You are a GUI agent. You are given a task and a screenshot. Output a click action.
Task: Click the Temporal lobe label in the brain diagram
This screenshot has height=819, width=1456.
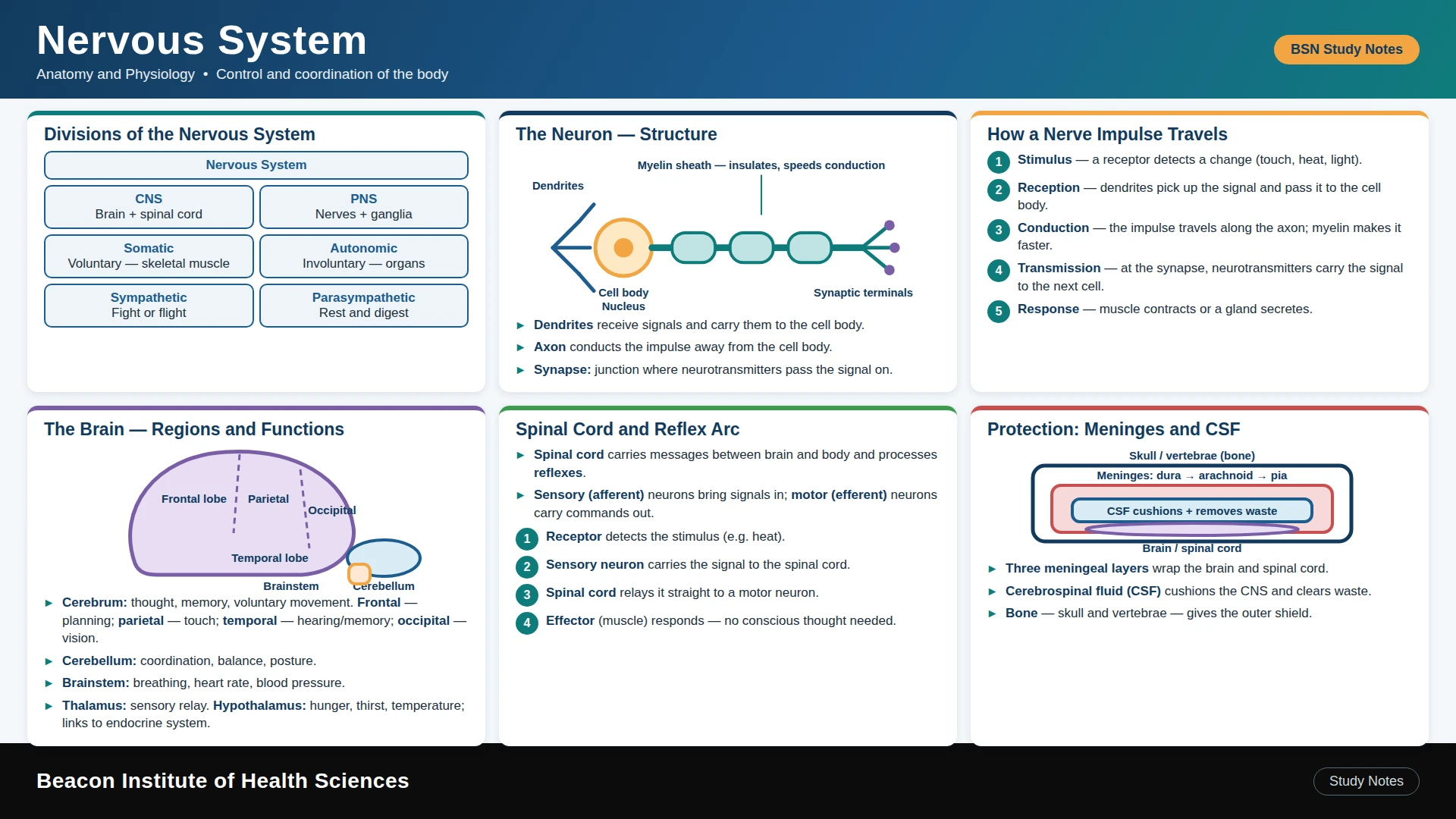click(x=270, y=558)
